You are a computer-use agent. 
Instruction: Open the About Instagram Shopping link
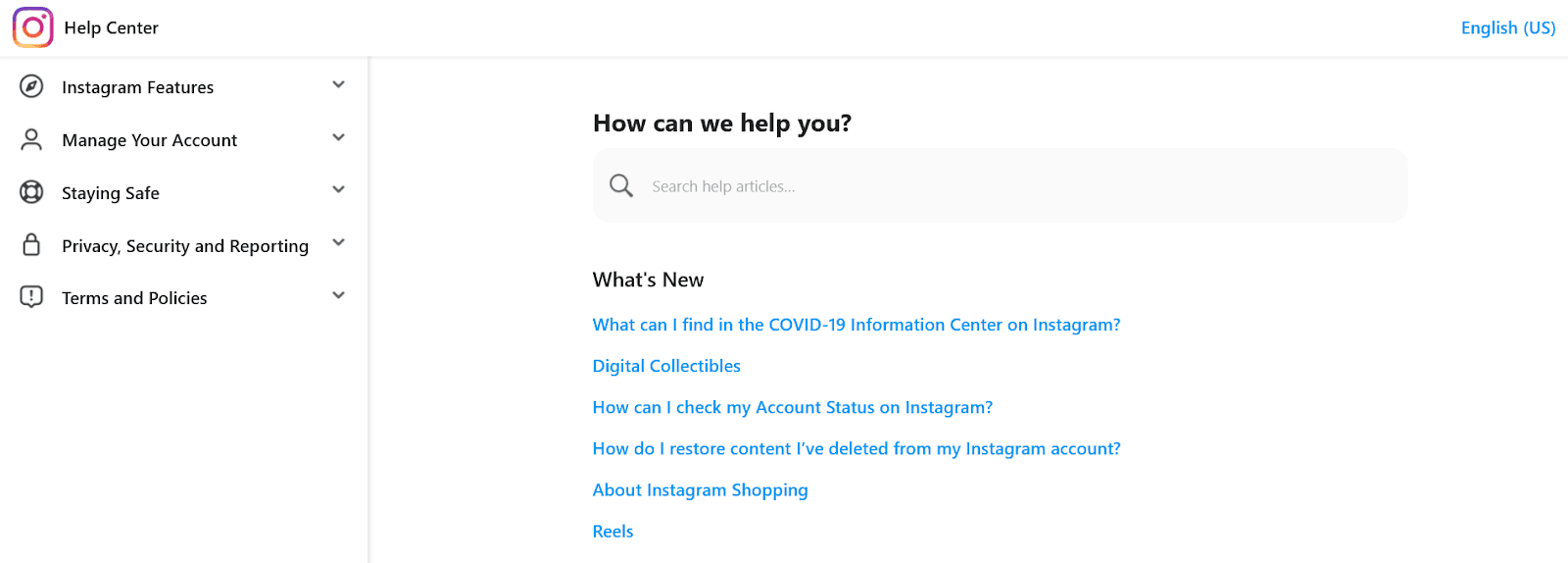tap(700, 489)
